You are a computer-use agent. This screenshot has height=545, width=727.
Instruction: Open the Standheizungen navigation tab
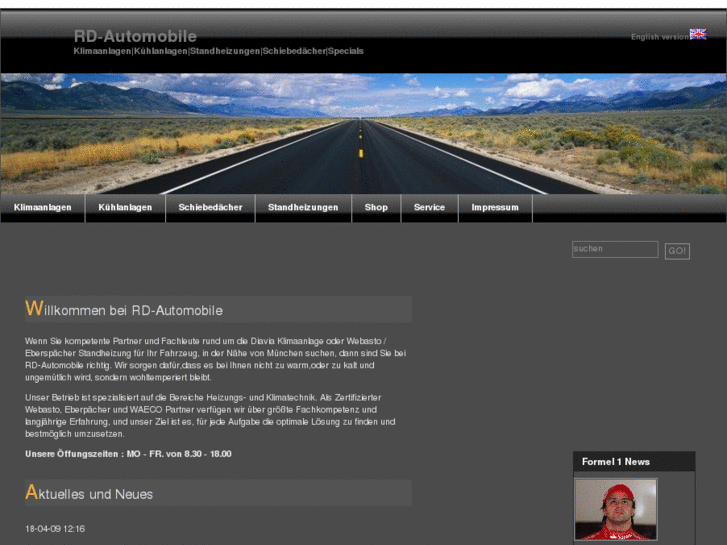[303, 208]
